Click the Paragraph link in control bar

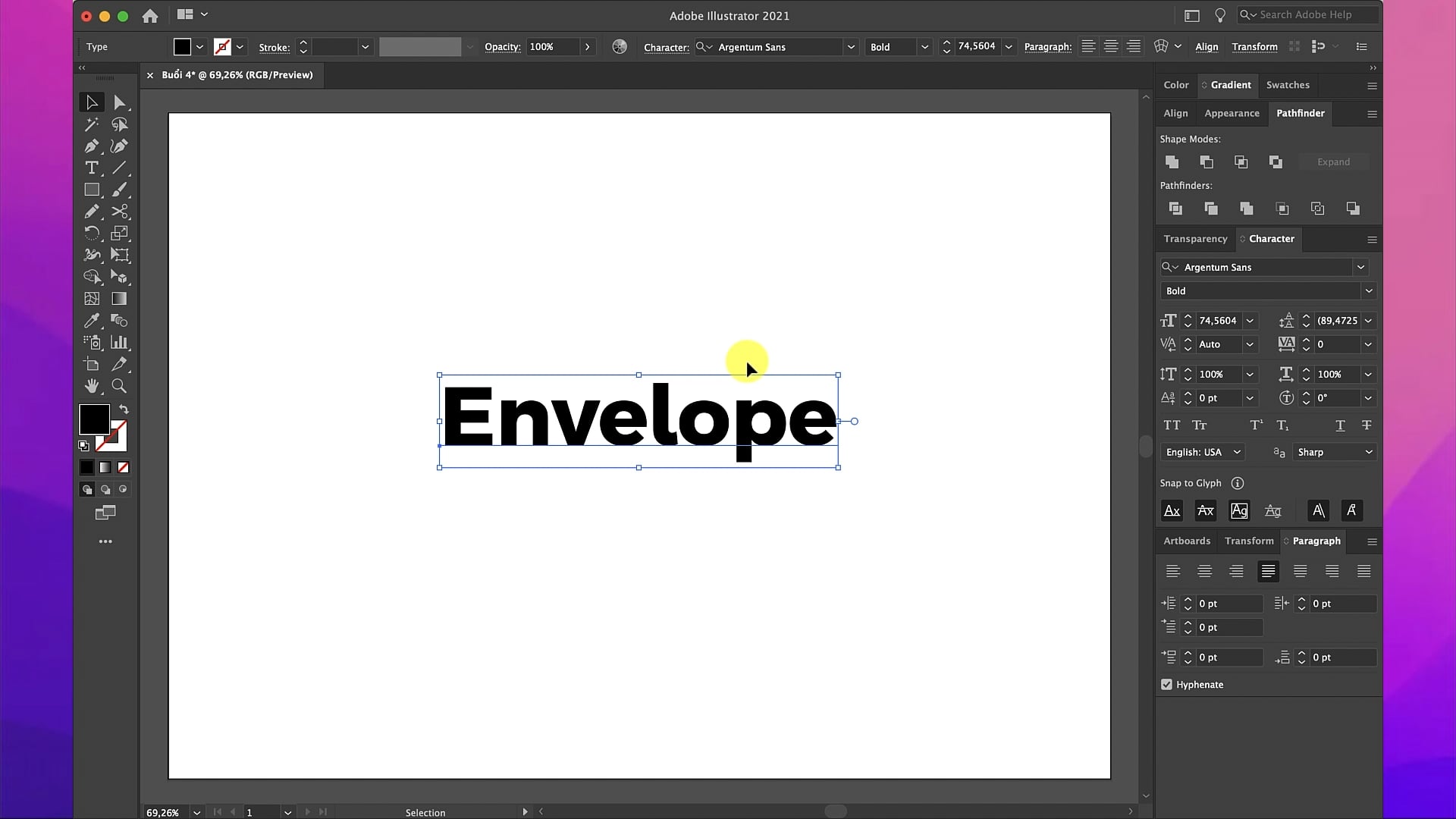(1047, 47)
